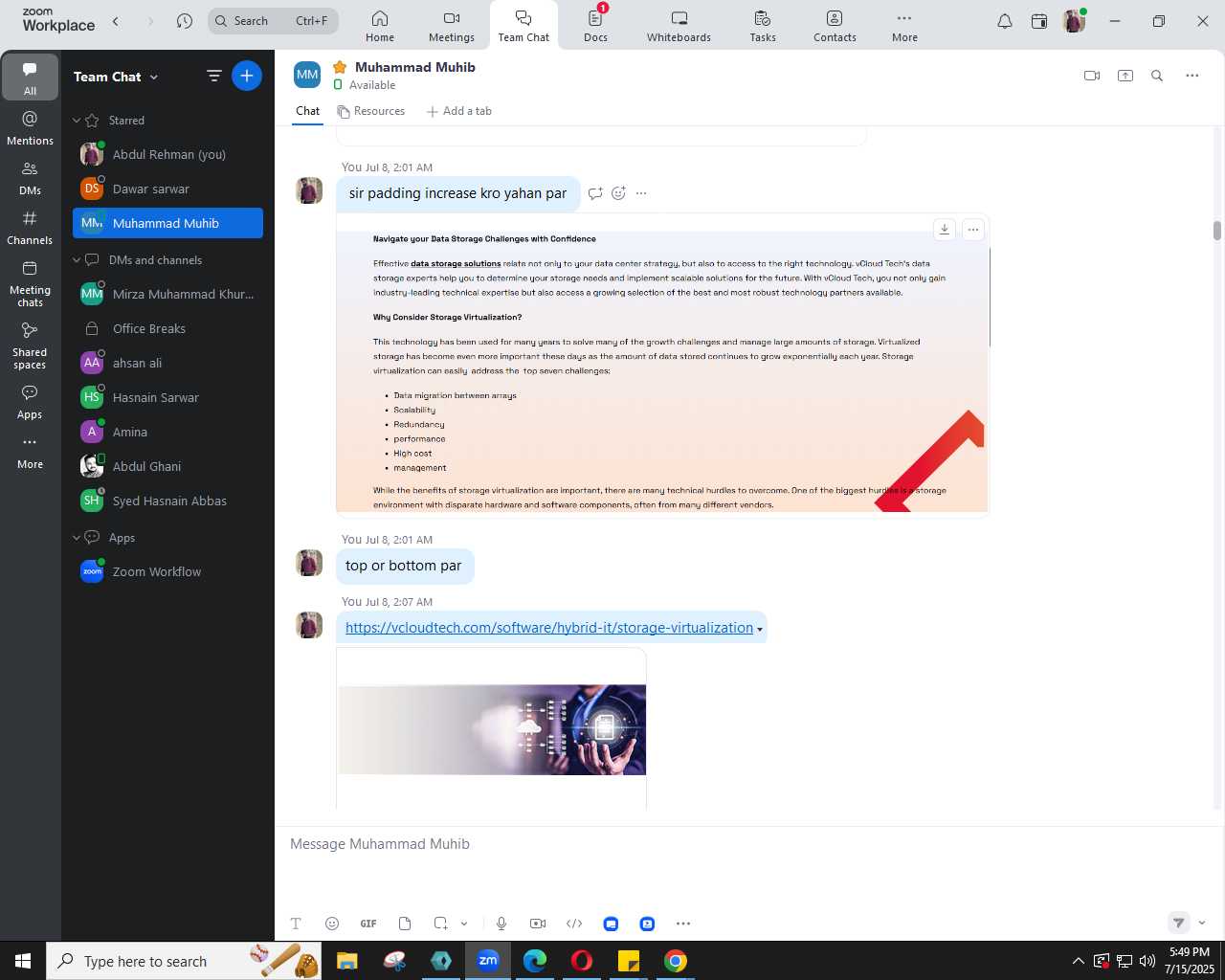Viewport: 1225px width, 980px height.
Task: Toggle the star on Muhammad Muhib chat
Action: coord(340,67)
